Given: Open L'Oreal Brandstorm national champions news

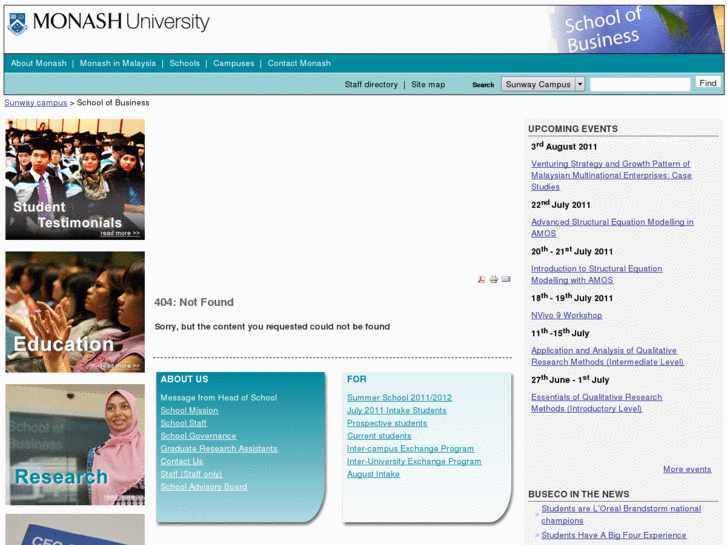Looking at the screenshot, I should (x=621, y=514).
